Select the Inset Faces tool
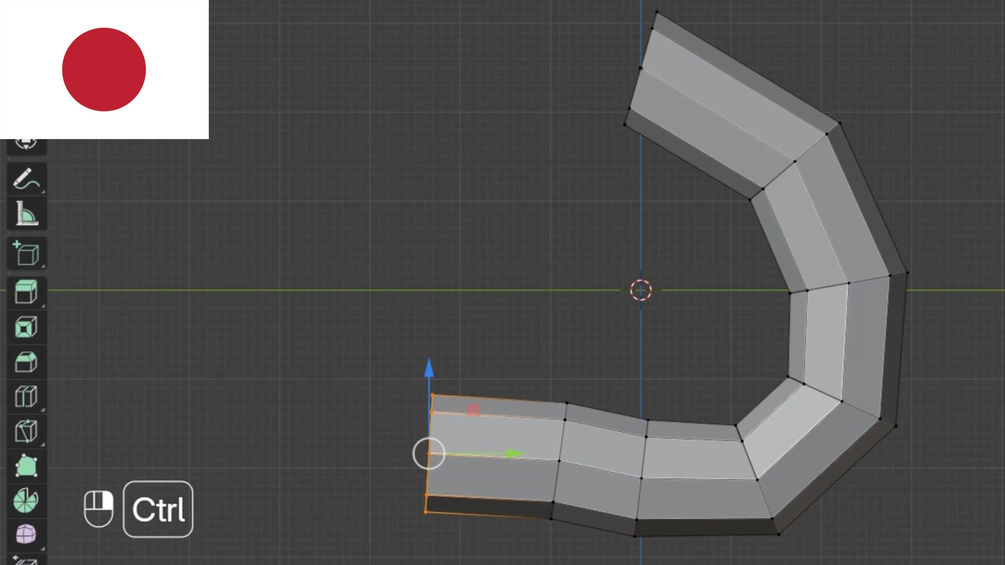The height and width of the screenshot is (565, 1005). click(26, 328)
